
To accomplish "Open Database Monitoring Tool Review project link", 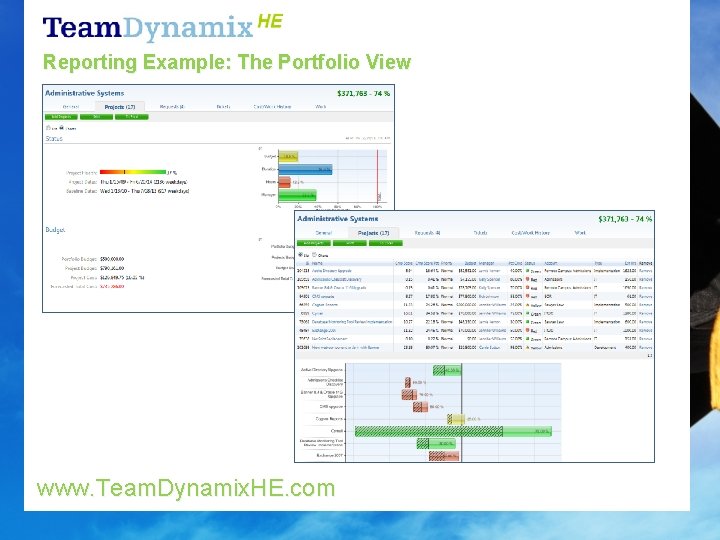I will (x=352, y=322).
